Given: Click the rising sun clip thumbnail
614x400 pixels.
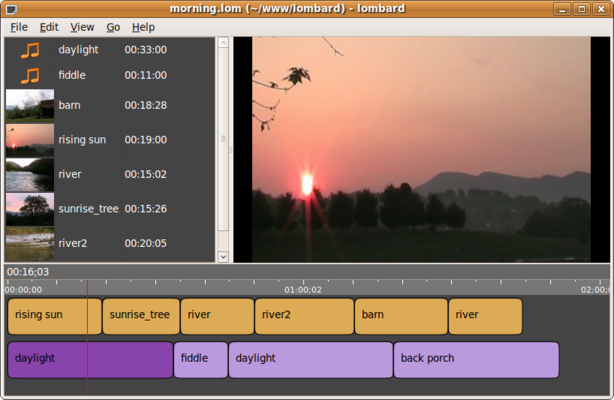Looking at the screenshot, I should point(30,140).
